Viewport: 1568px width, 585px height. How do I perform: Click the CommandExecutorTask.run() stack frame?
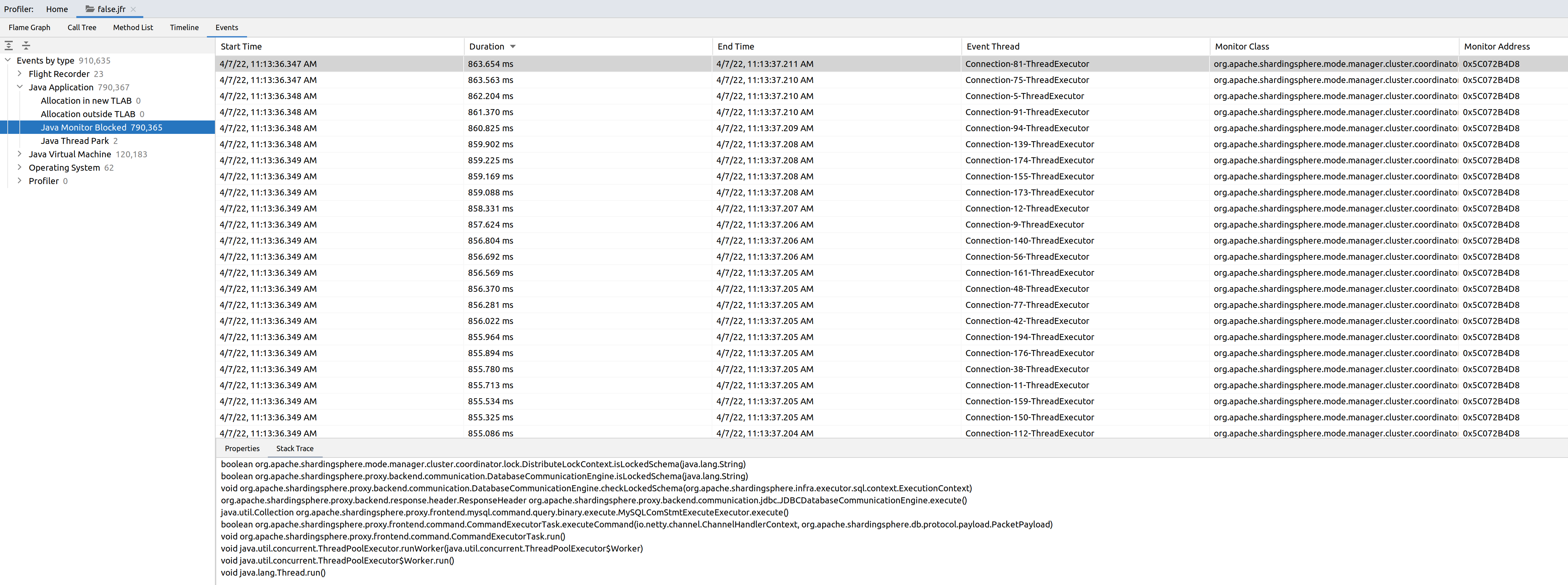(393, 537)
